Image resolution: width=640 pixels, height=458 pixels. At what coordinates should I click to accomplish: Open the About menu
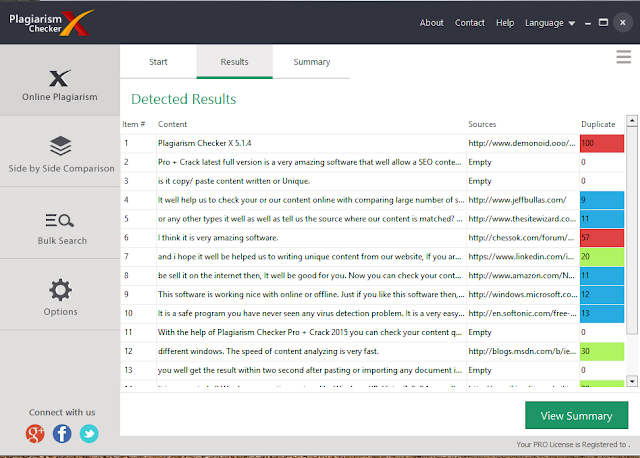(431, 23)
